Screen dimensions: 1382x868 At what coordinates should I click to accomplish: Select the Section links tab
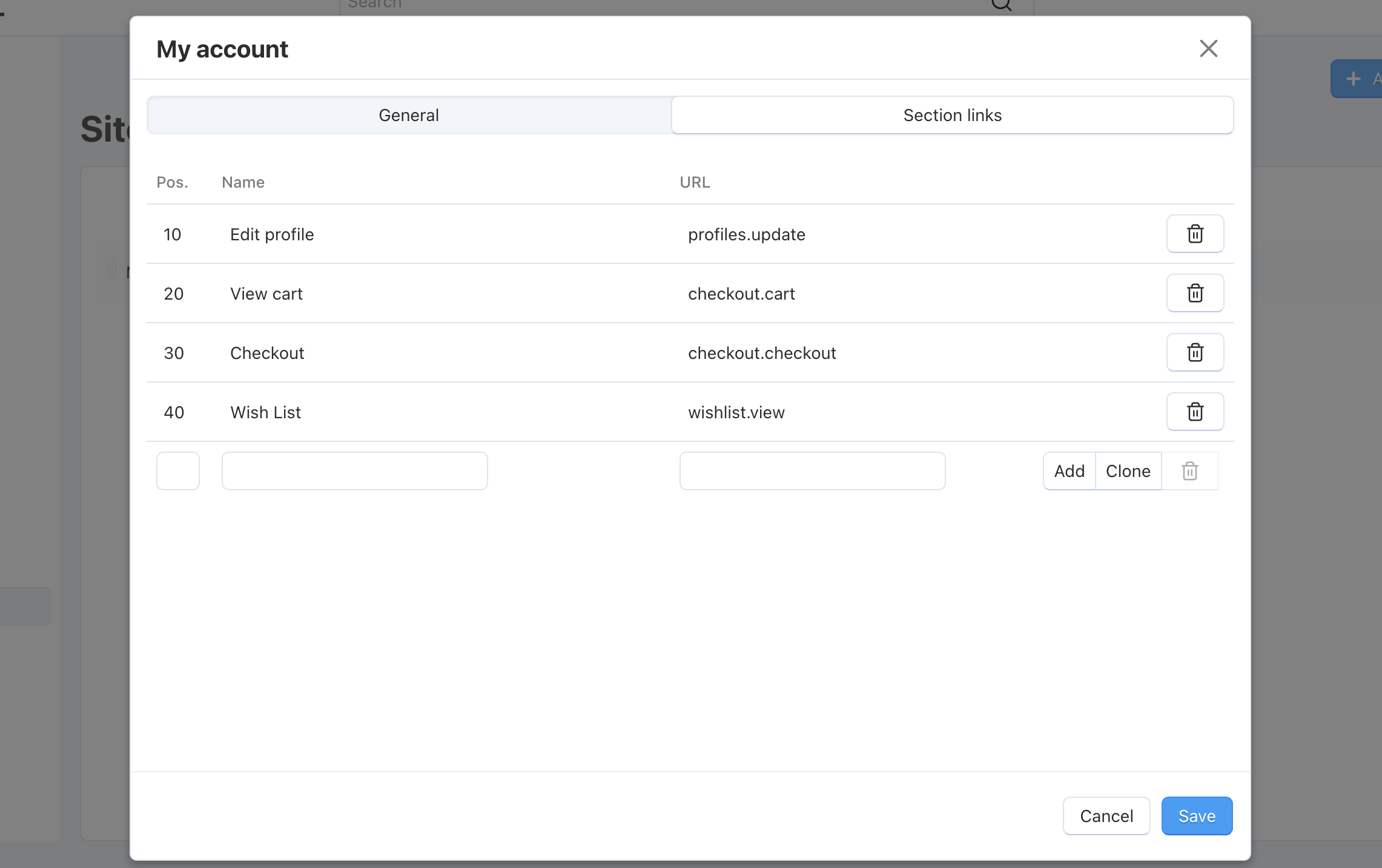point(953,115)
